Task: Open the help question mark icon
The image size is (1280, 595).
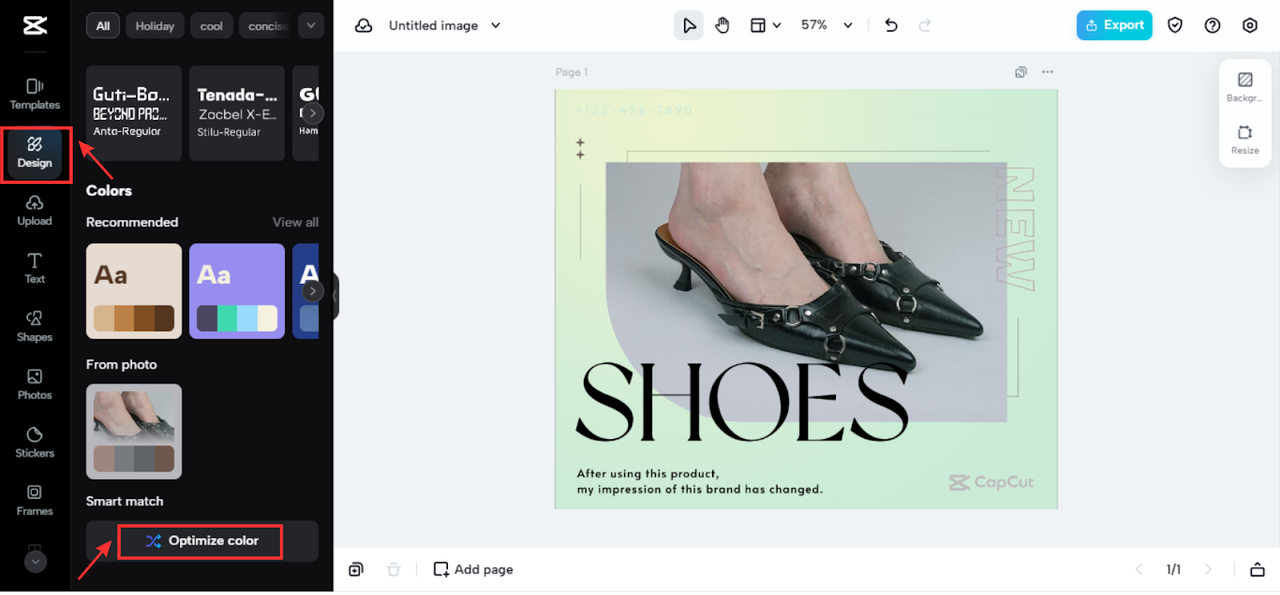Action: (1213, 26)
